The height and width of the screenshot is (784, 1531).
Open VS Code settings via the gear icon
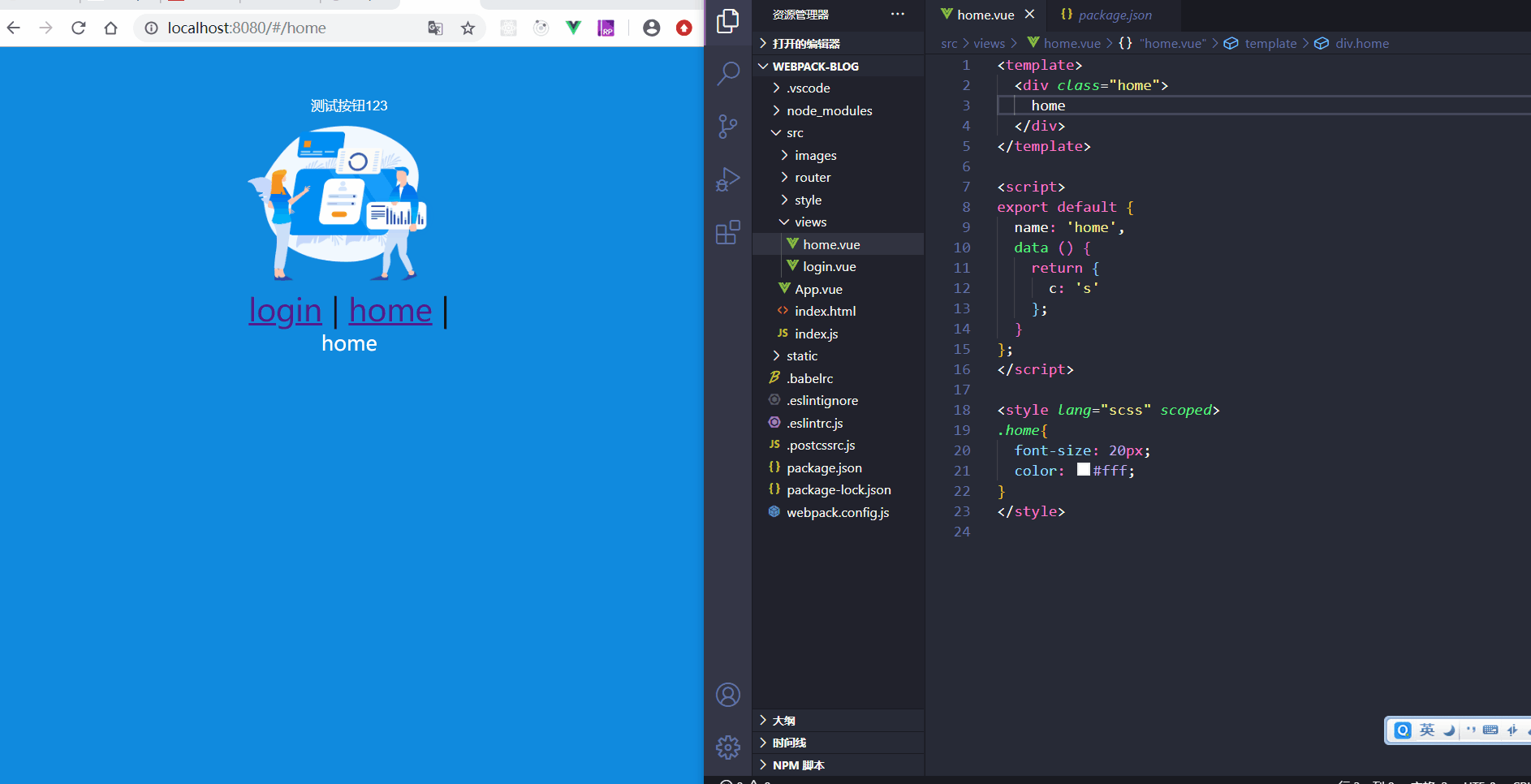coord(728,747)
